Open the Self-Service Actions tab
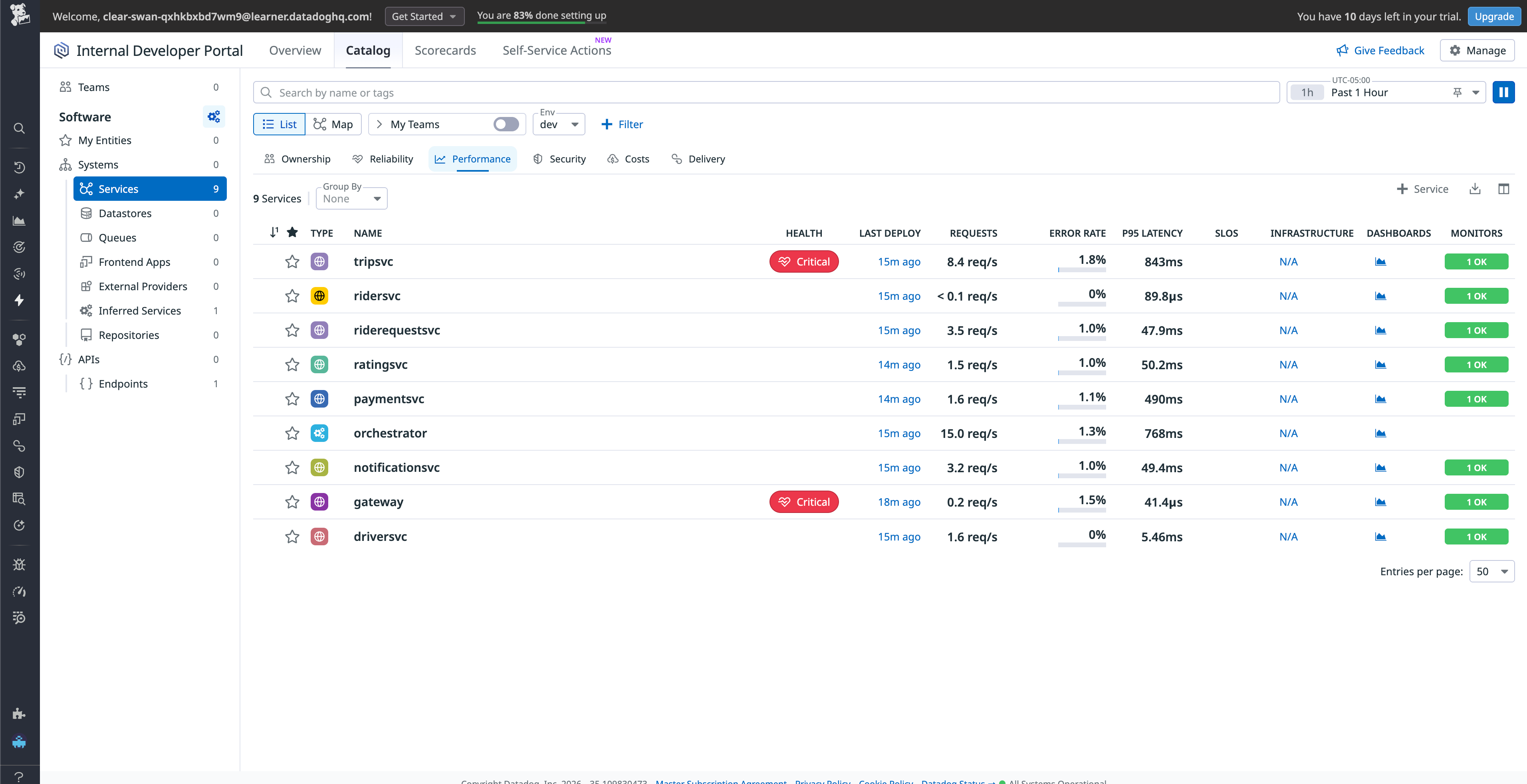 [x=557, y=50]
